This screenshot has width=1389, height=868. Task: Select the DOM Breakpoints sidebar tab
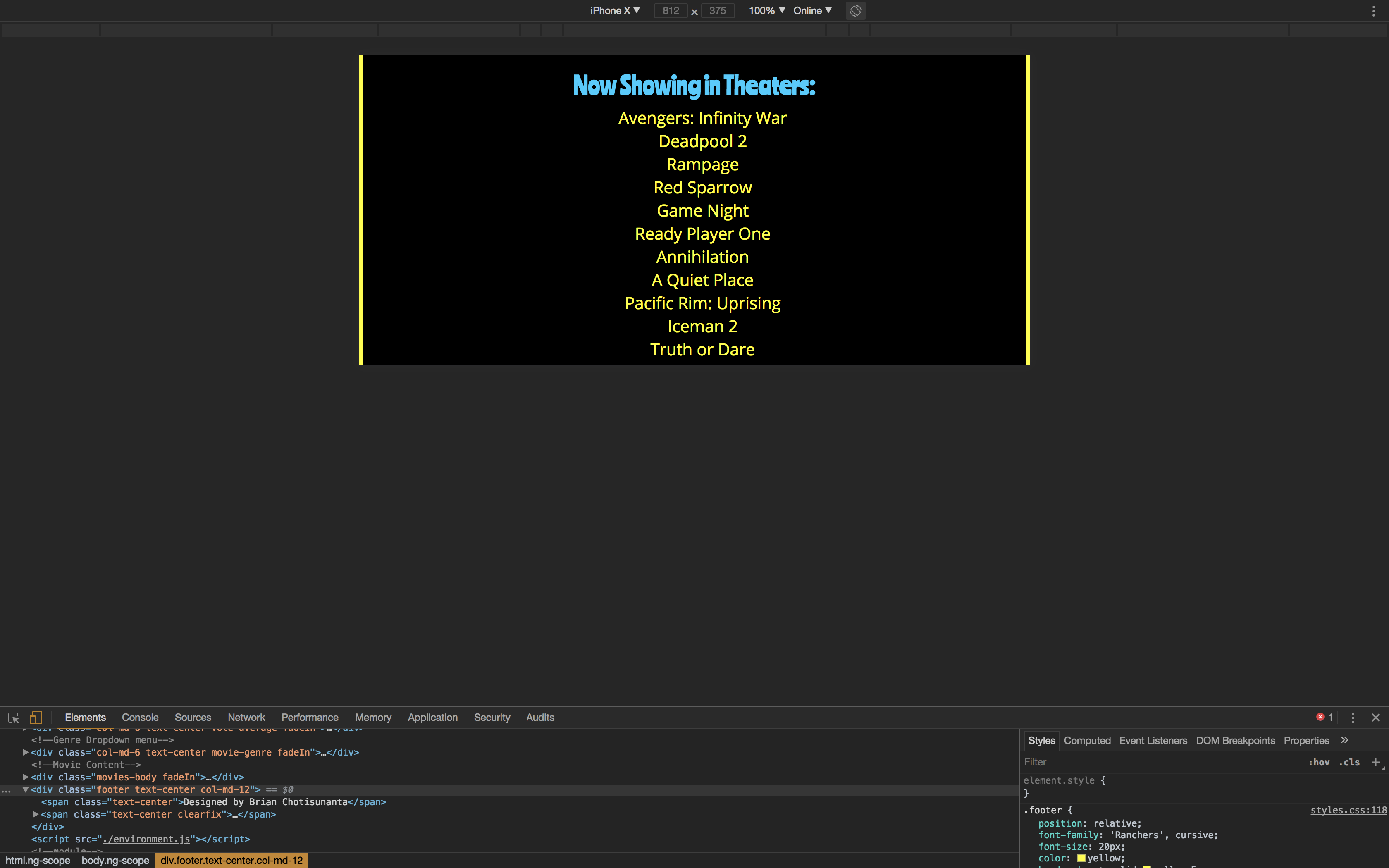[1235, 741]
